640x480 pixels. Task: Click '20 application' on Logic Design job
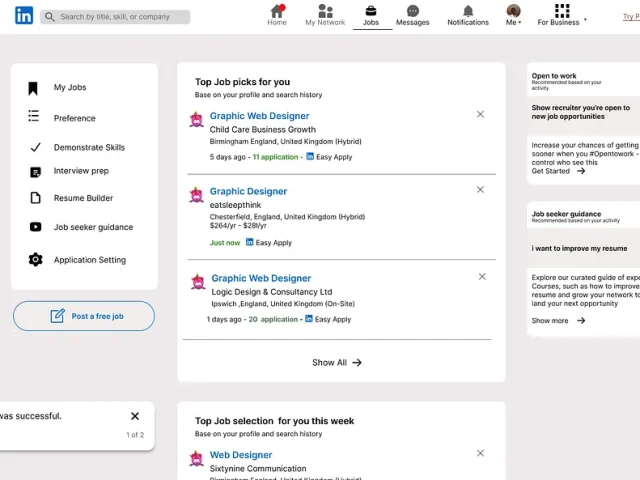coord(273,320)
